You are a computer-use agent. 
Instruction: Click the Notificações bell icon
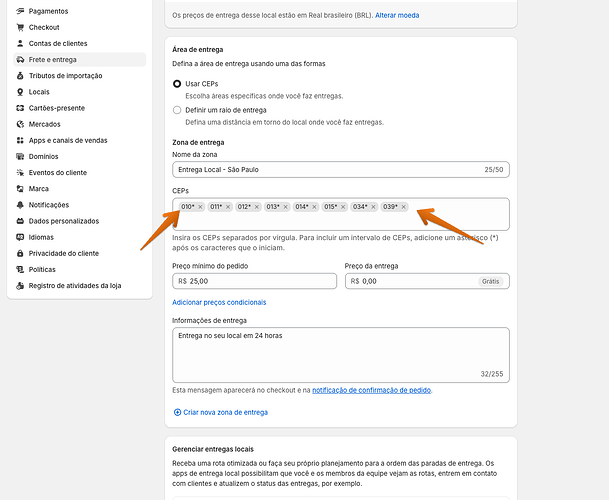click(19, 204)
